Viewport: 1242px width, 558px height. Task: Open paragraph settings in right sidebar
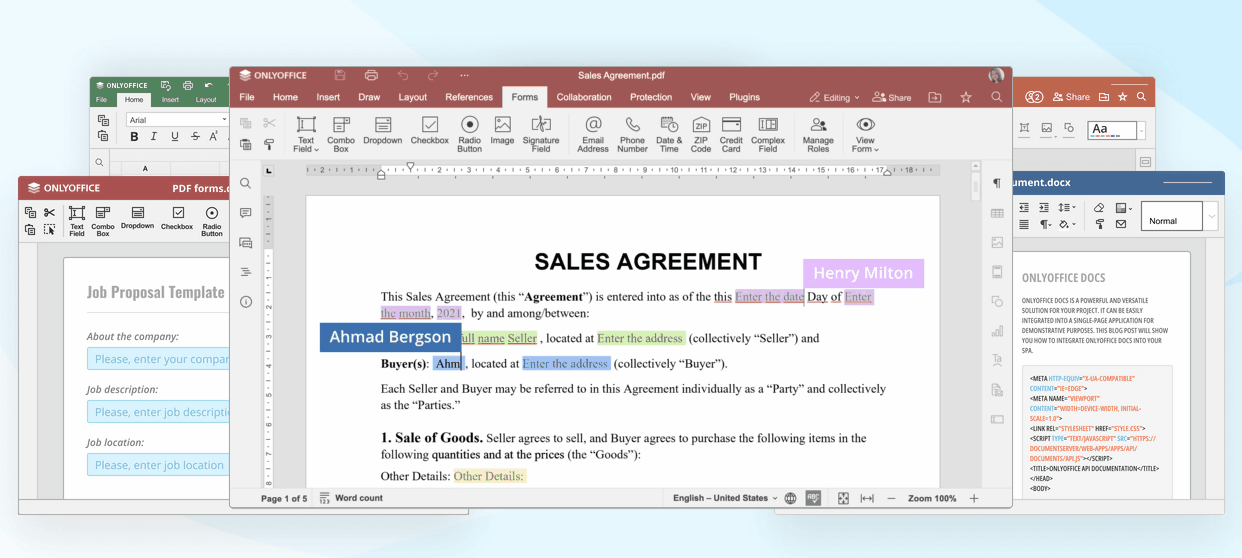click(x=997, y=184)
